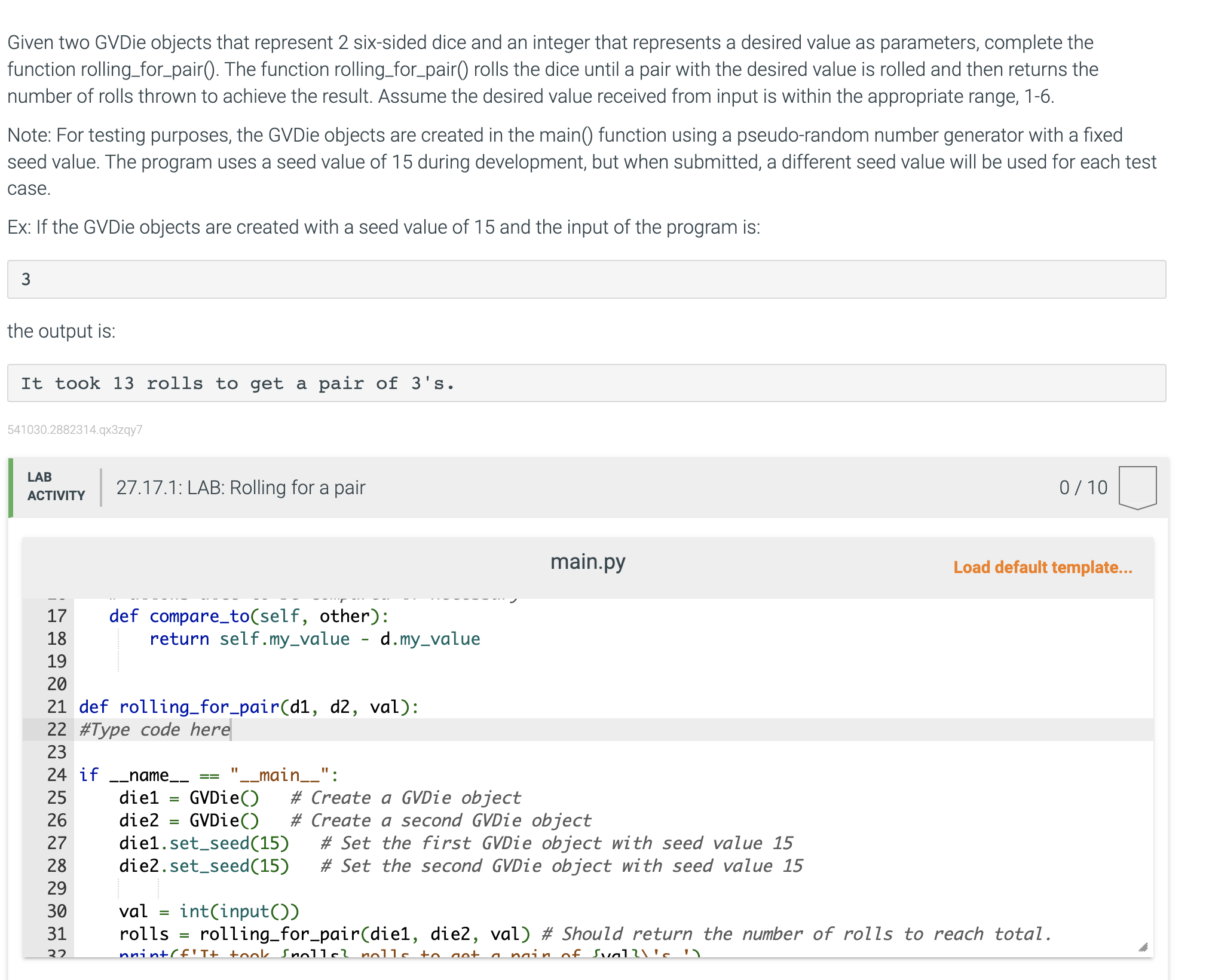Click the editor resize handle at the bottom-right corner
The height and width of the screenshot is (980, 1206).
pyautogui.click(x=1143, y=947)
